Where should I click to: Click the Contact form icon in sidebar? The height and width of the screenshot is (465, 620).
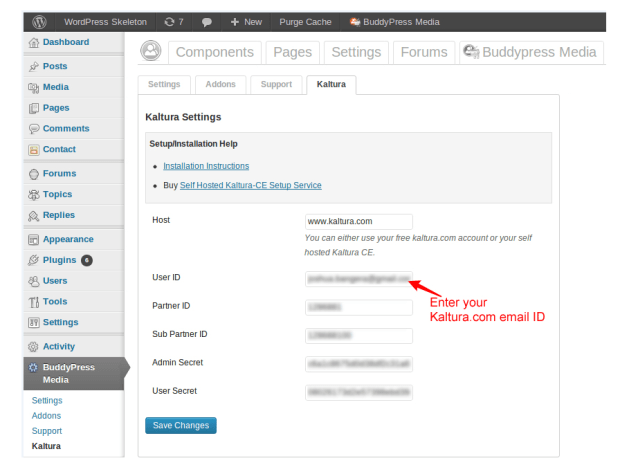click(x=34, y=150)
